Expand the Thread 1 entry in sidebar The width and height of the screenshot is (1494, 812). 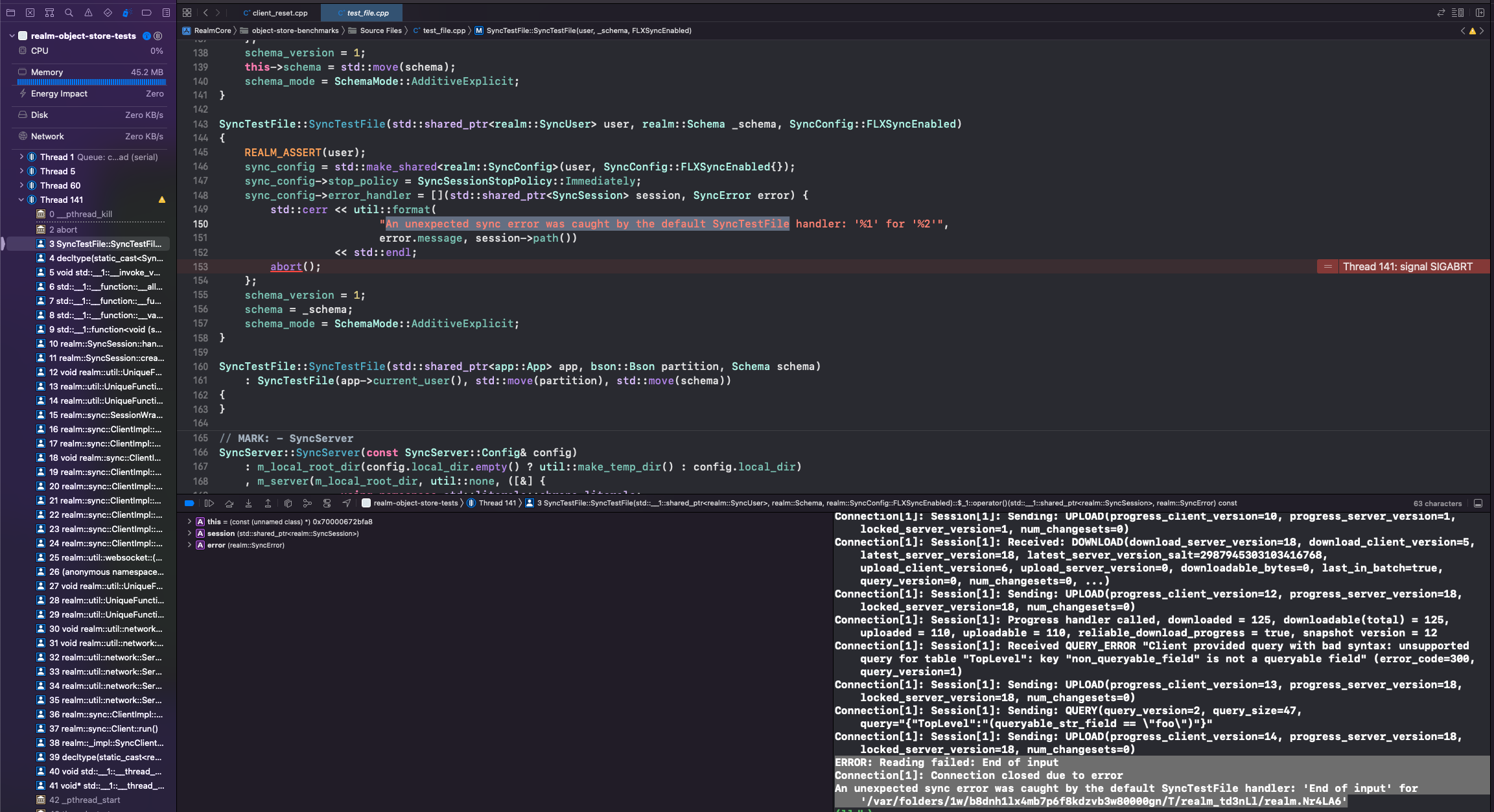point(21,156)
